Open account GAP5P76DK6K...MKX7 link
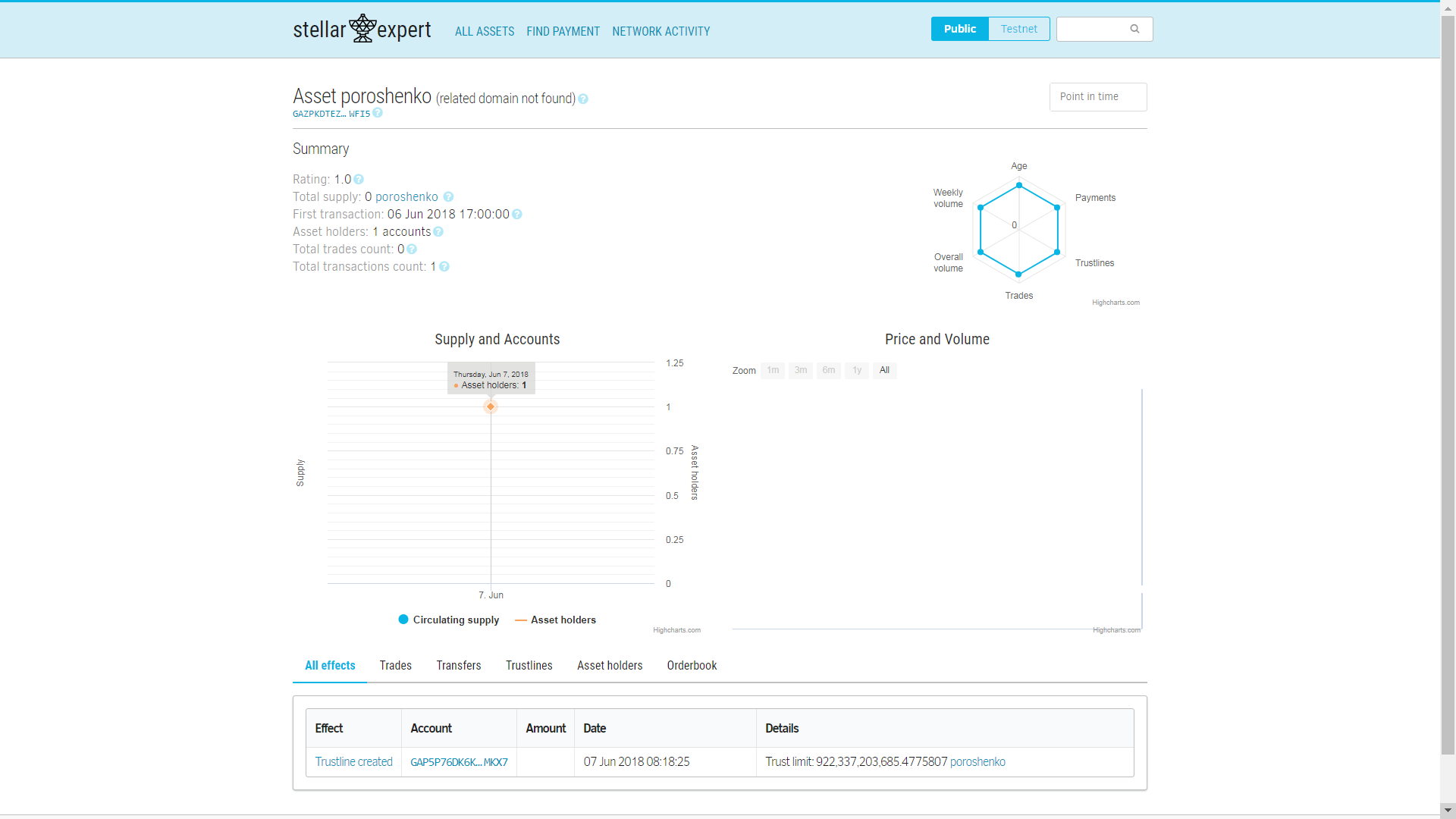 tap(460, 762)
